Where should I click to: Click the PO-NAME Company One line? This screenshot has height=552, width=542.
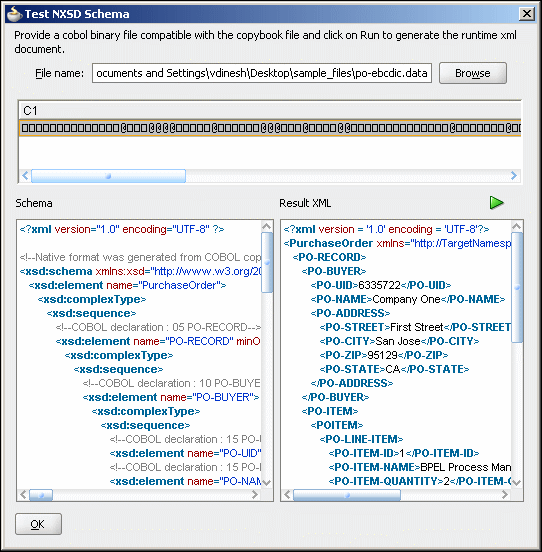tap(408, 299)
